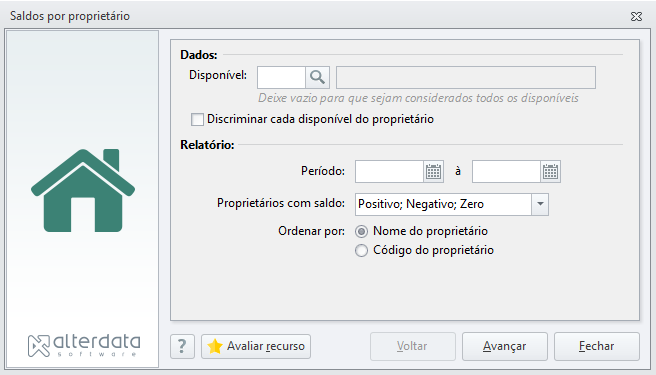This screenshot has height=375, width=656.
Task: Open the end date calendar picker
Action: [x=550, y=172]
